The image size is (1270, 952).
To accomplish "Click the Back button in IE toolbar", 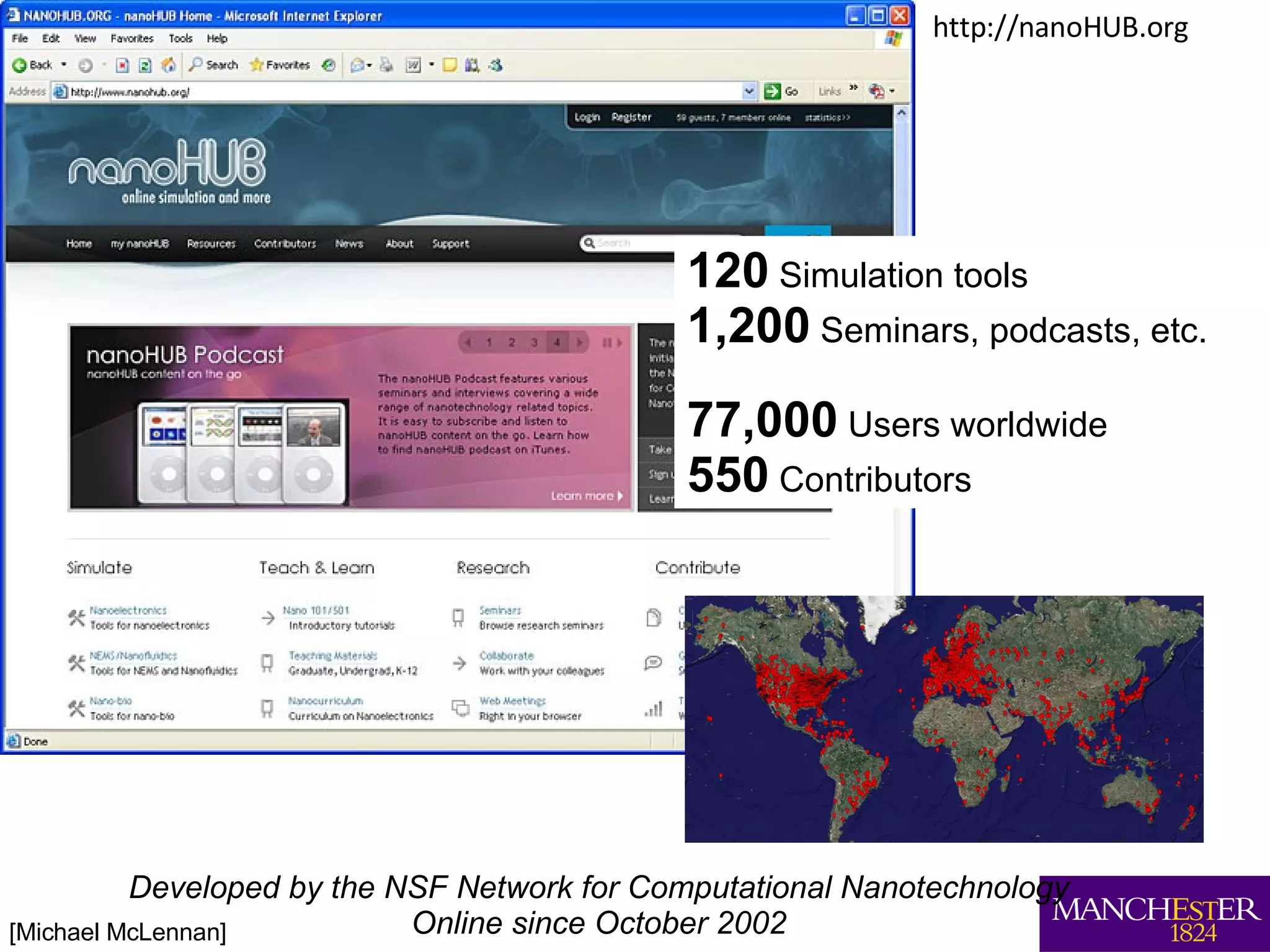I will (x=32, y=65).
